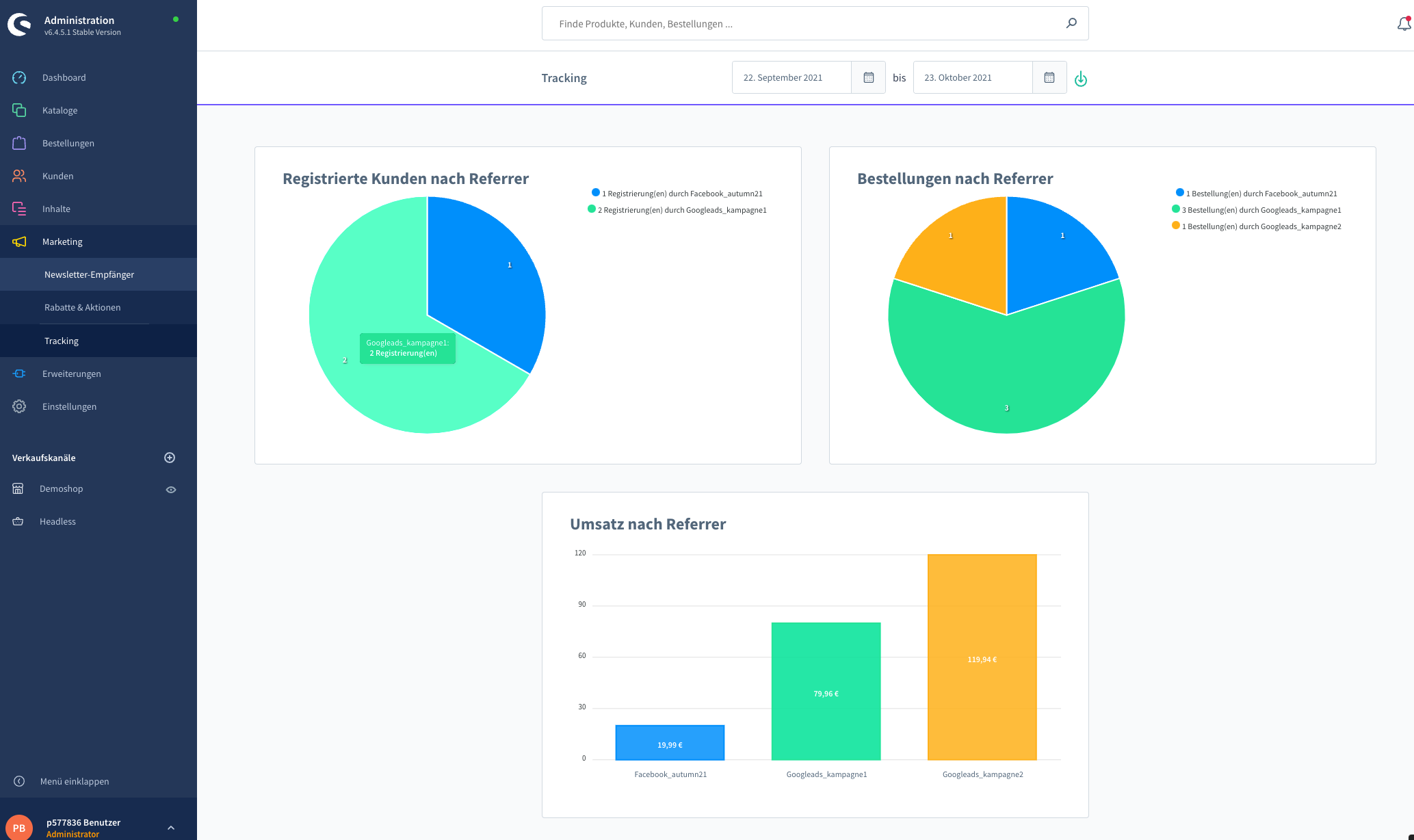
Task: Click the Verkaufskanäle section heading
Action: coord(44,458)
